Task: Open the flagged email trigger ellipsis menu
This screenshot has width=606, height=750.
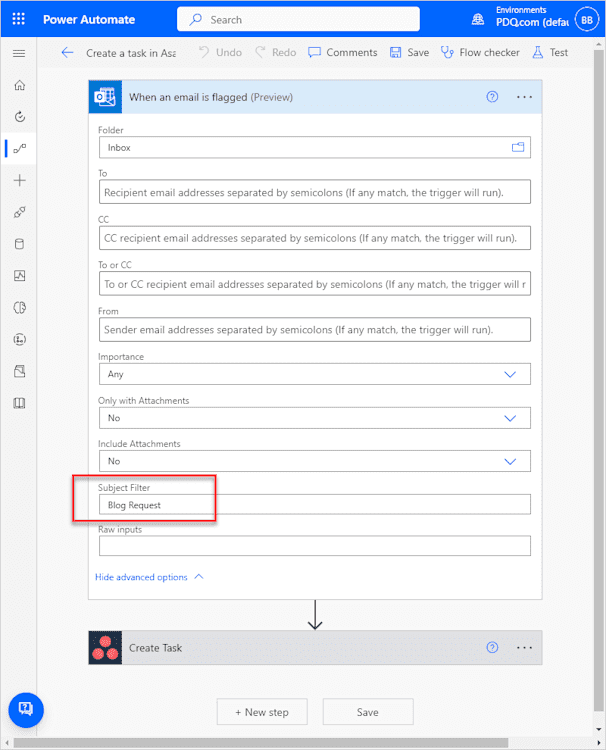Action: click(x=524, y=97)
